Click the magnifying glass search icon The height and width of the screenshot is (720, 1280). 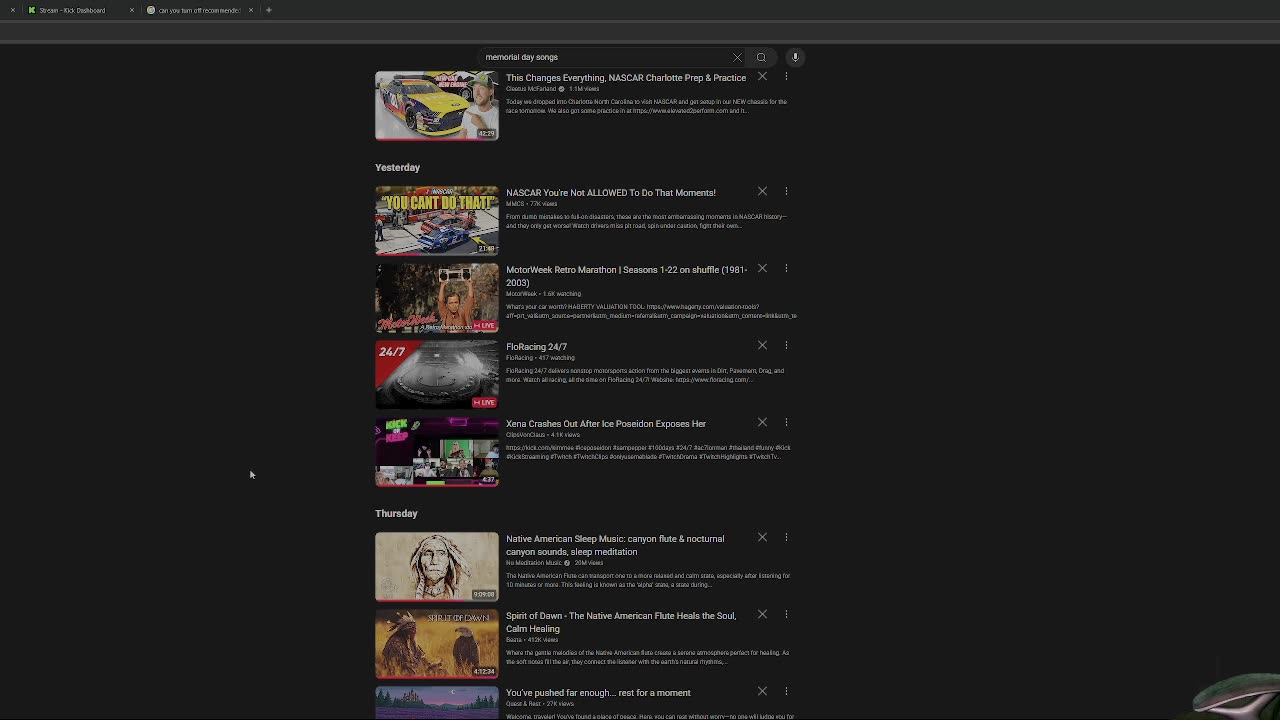tap(761, 57)
